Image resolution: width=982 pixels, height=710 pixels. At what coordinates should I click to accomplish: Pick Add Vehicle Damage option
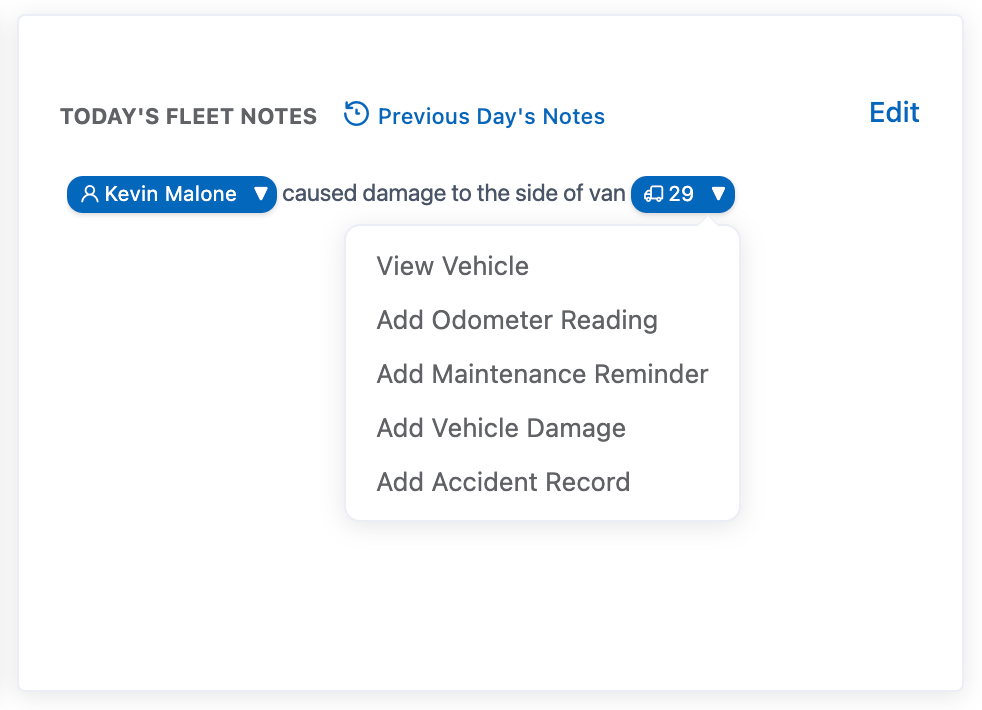pyautogui.click(x=501, y=428)
